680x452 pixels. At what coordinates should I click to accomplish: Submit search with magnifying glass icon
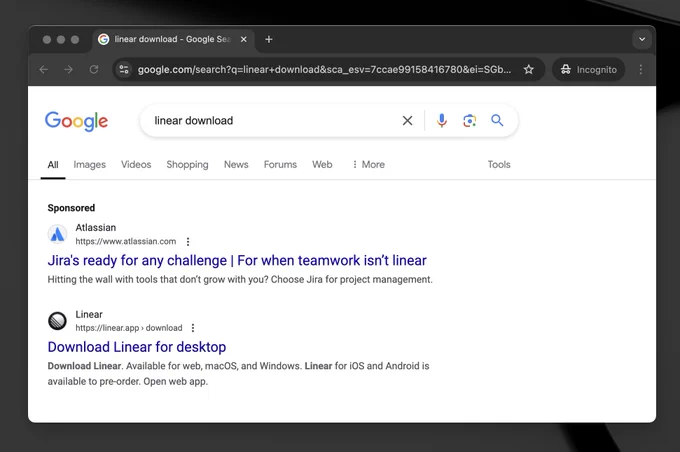tap(497, 120)
